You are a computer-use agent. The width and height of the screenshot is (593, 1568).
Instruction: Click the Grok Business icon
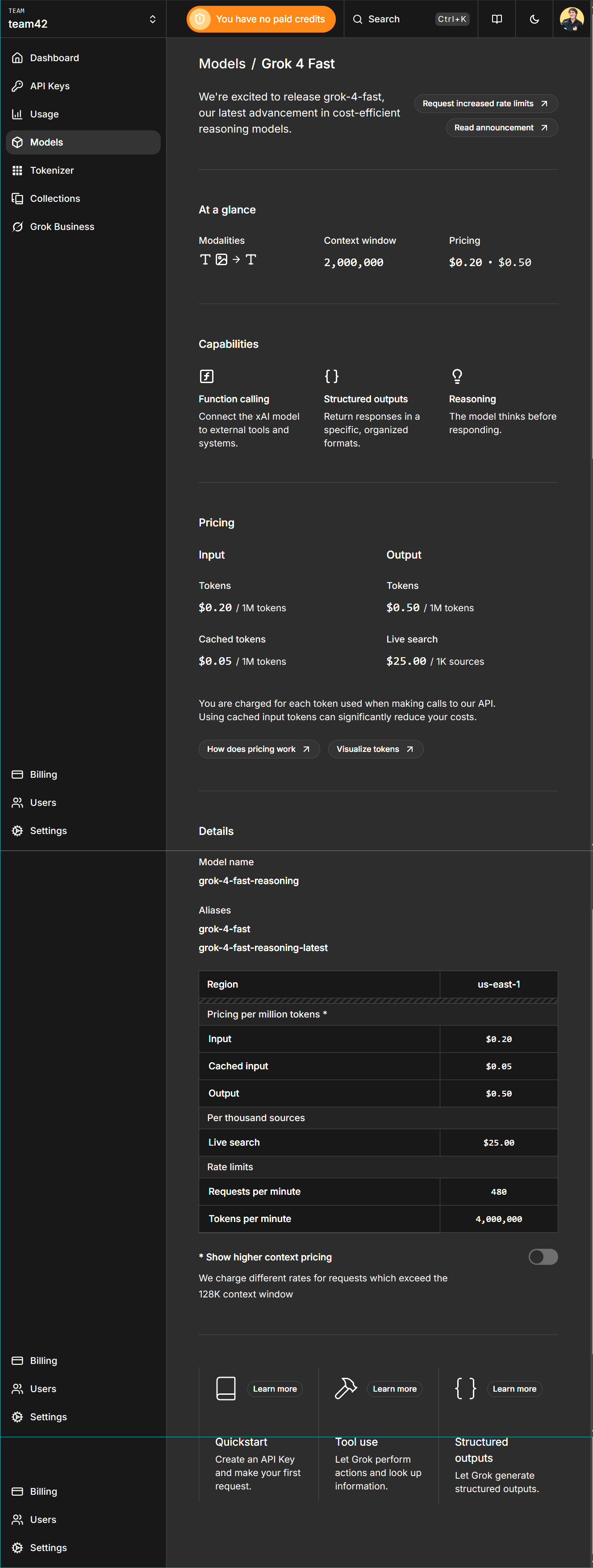pyautogui.click(x=18, y=226)
